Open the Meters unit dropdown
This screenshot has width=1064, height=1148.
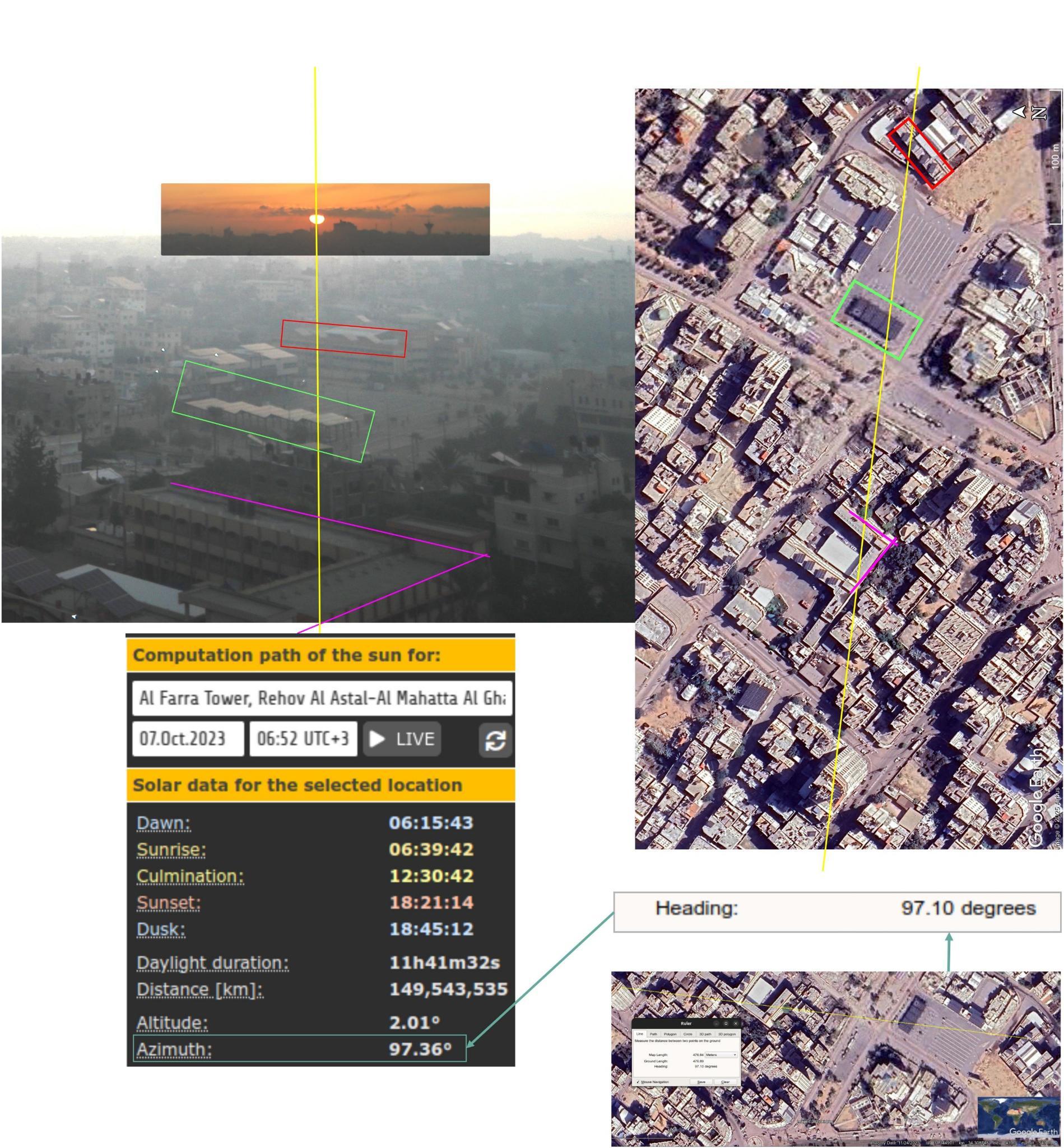722,1056
